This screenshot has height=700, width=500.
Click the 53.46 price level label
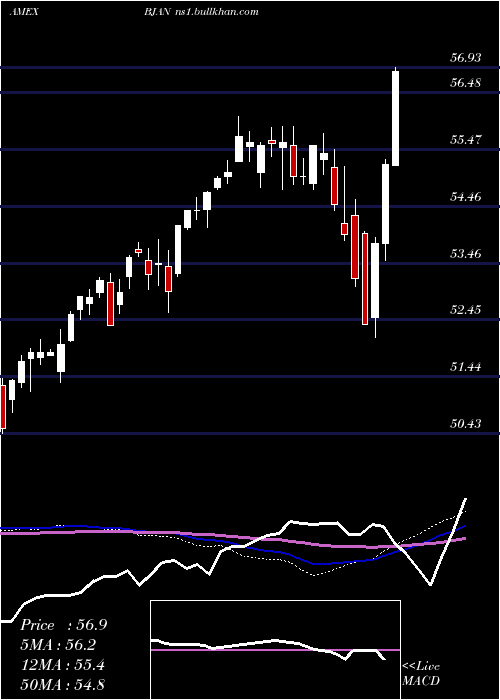pyautogui.click(x=466, y=254)
